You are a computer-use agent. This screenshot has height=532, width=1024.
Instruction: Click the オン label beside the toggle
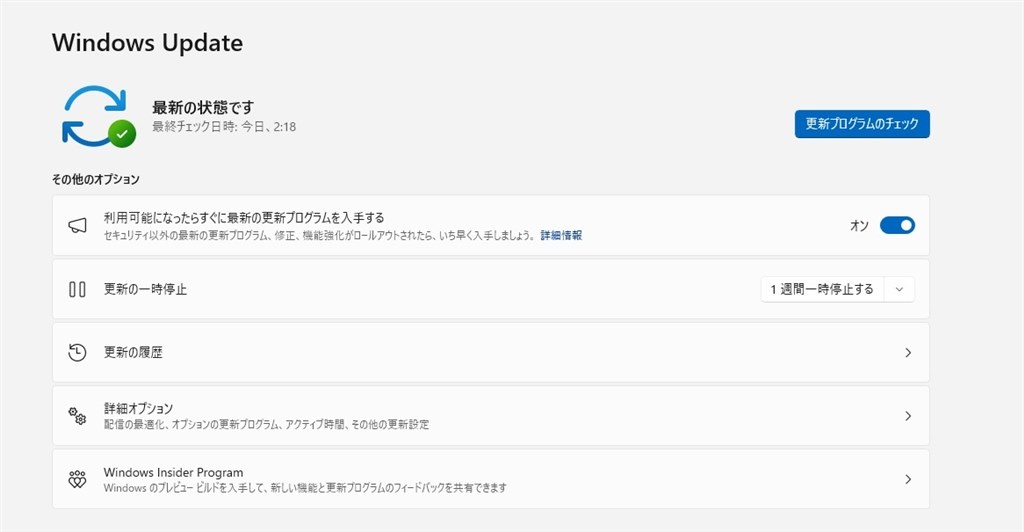859,226
